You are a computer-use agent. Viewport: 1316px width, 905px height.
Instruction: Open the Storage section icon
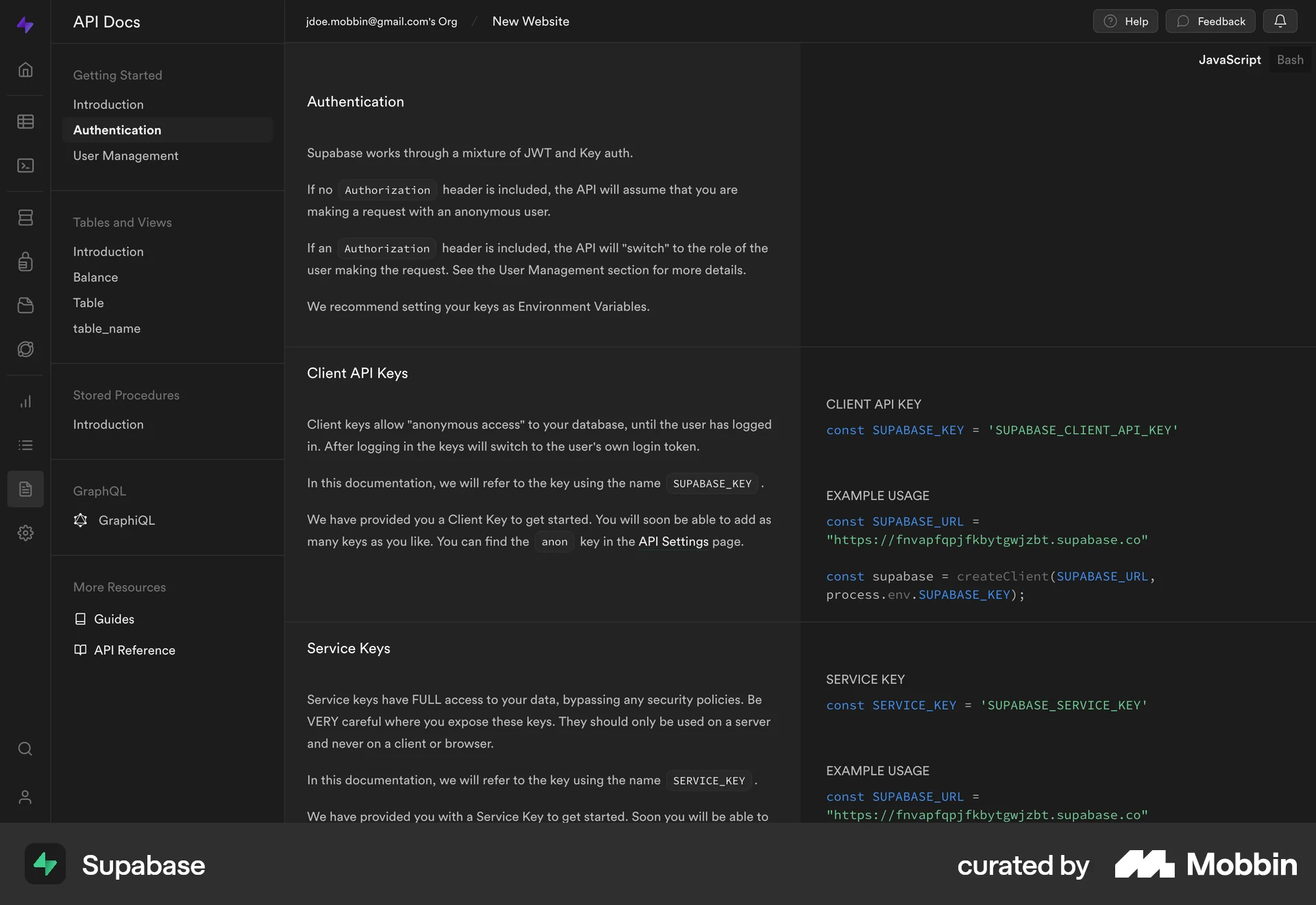click(25, 305)
